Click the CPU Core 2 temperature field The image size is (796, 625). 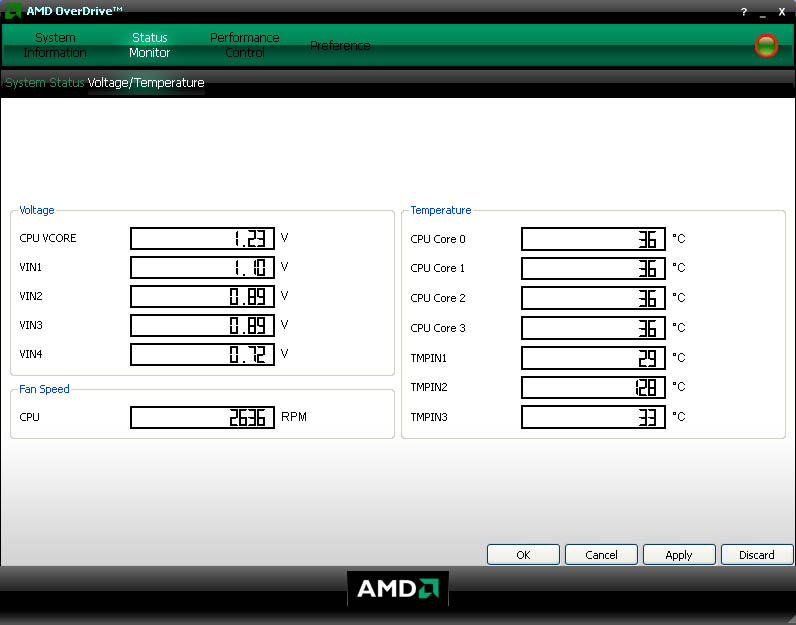(593, 298)
